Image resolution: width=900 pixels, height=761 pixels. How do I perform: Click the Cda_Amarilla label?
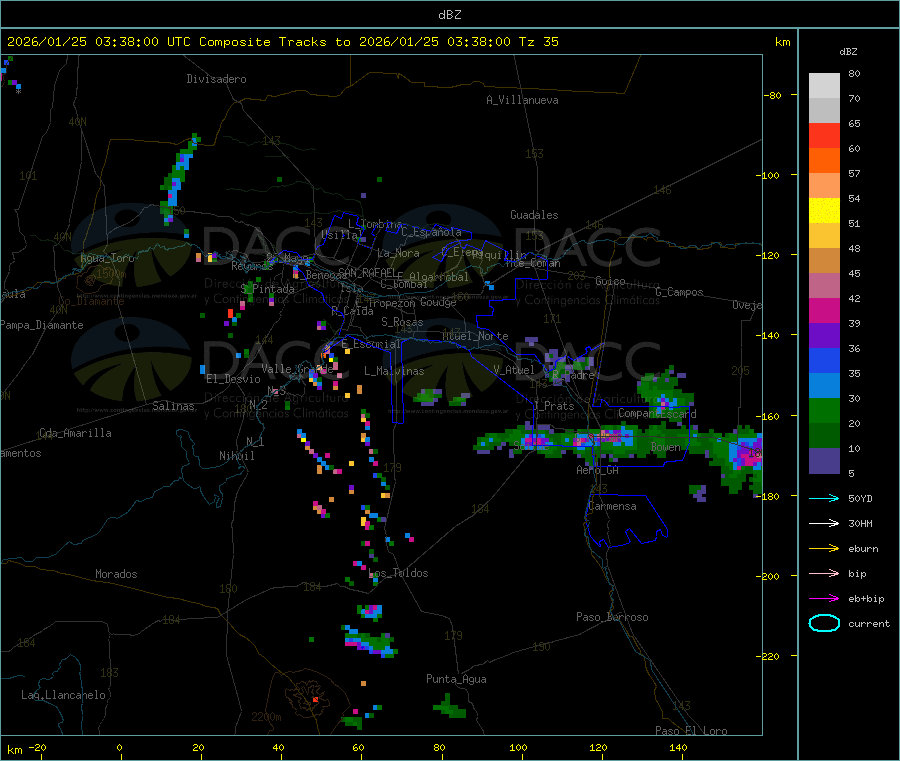pos(75,433)
